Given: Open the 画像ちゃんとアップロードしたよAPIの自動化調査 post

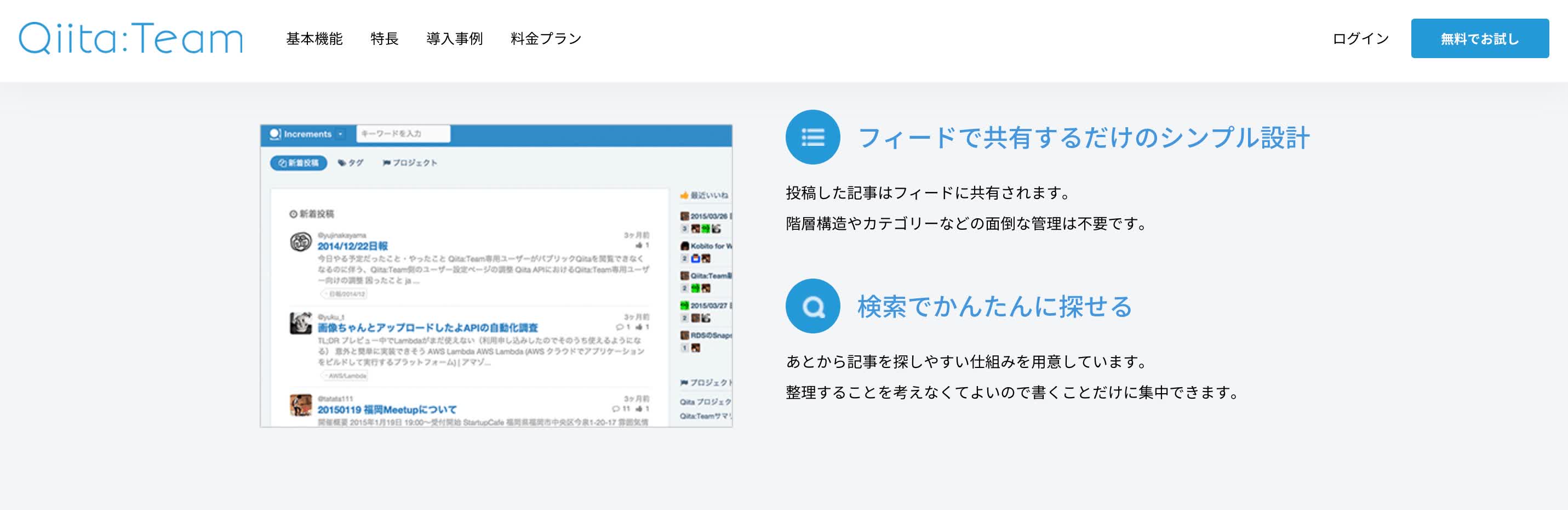Looking at the screenshot, I should click(427, 328).
